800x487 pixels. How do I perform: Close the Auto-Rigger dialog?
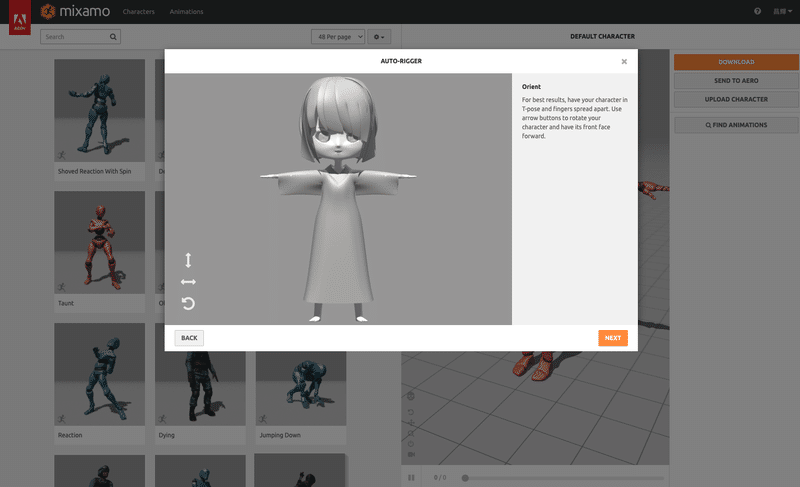[x=624, y=61]
